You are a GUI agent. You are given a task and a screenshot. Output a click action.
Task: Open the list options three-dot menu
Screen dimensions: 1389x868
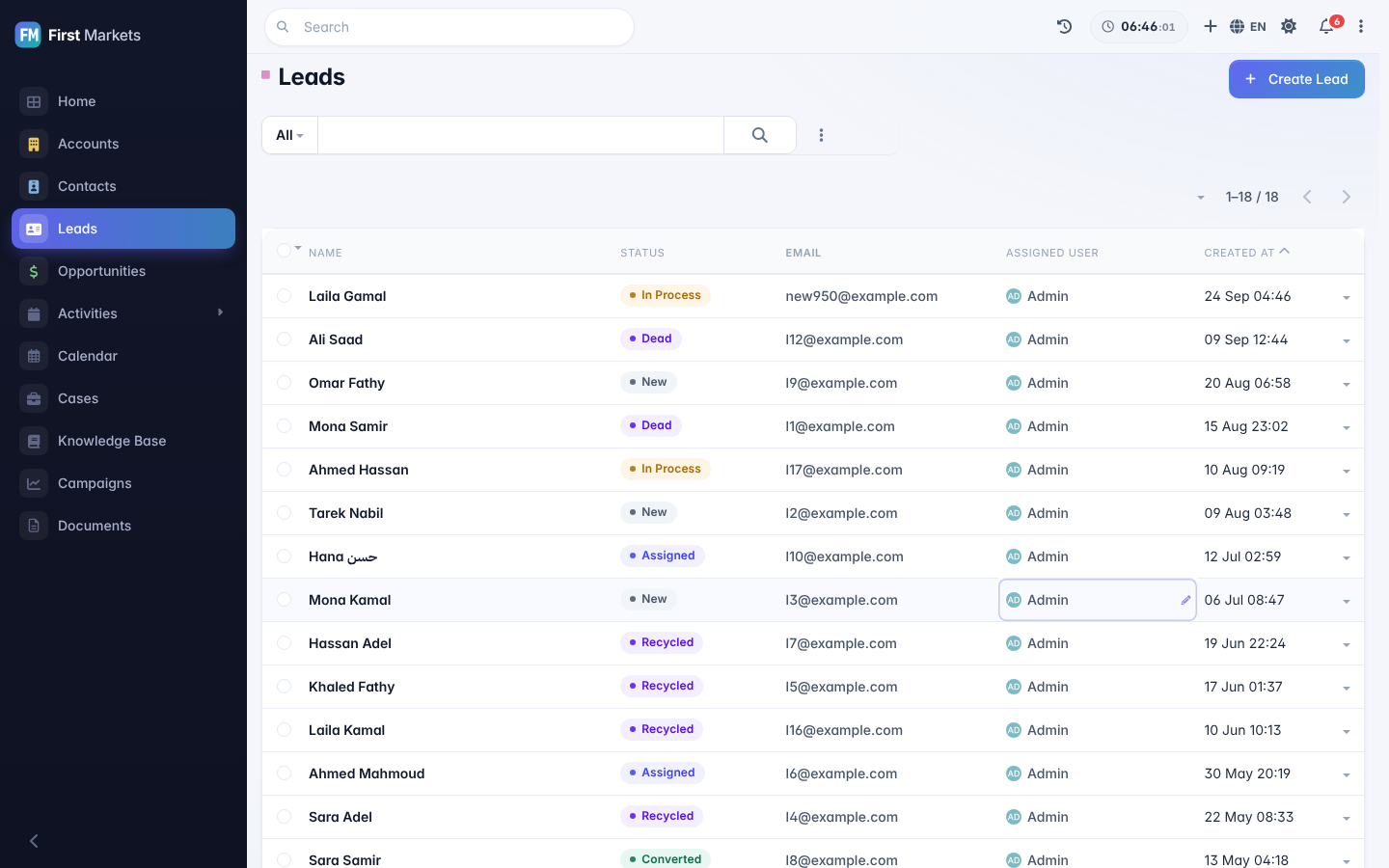(x=821, y=135)
